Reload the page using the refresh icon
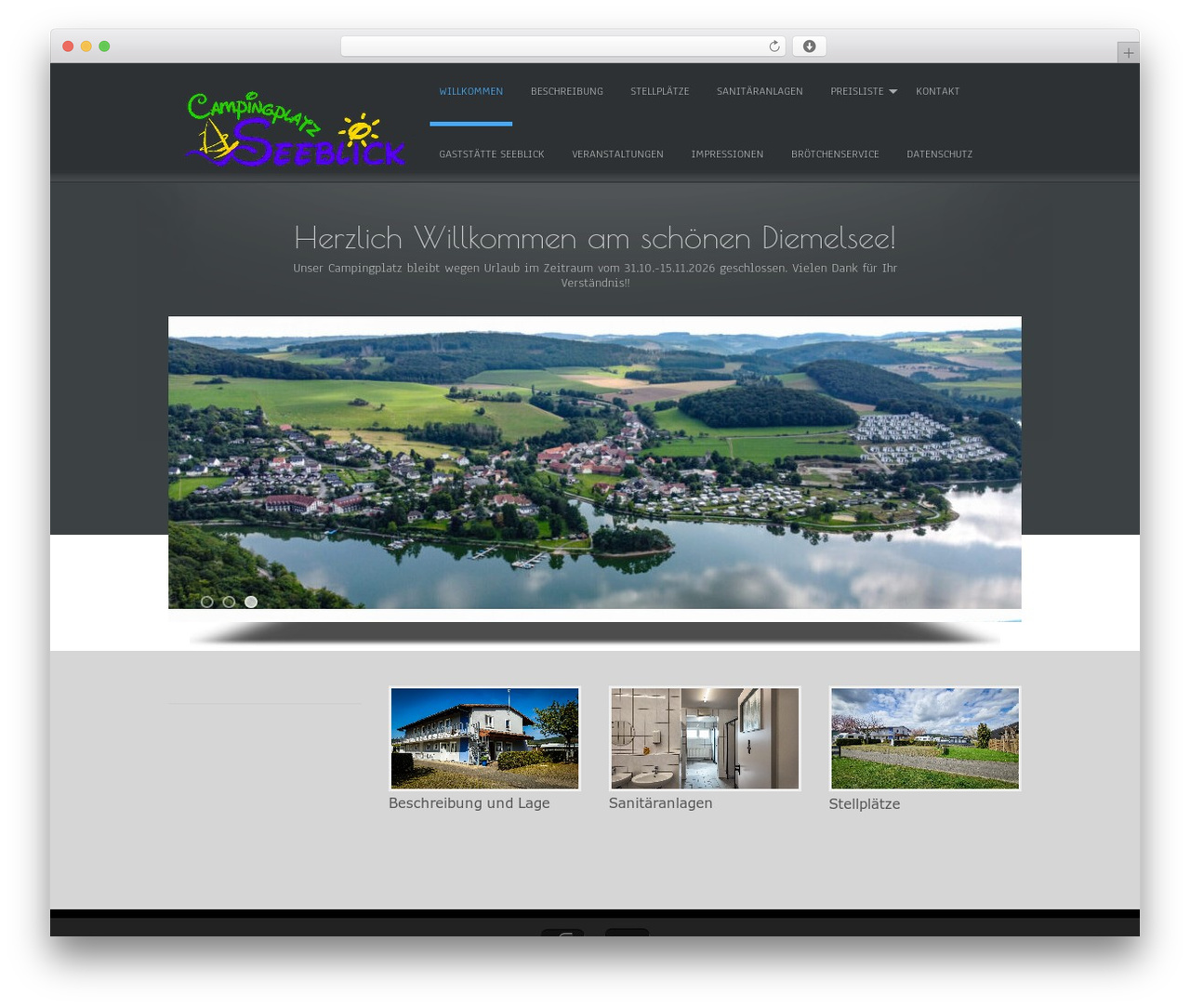 coord(774,46)
